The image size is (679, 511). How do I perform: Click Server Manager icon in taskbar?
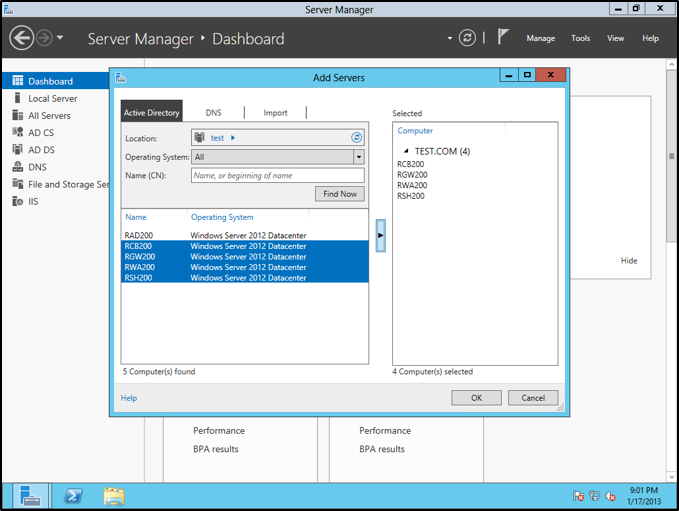click(x=30, y=495)
